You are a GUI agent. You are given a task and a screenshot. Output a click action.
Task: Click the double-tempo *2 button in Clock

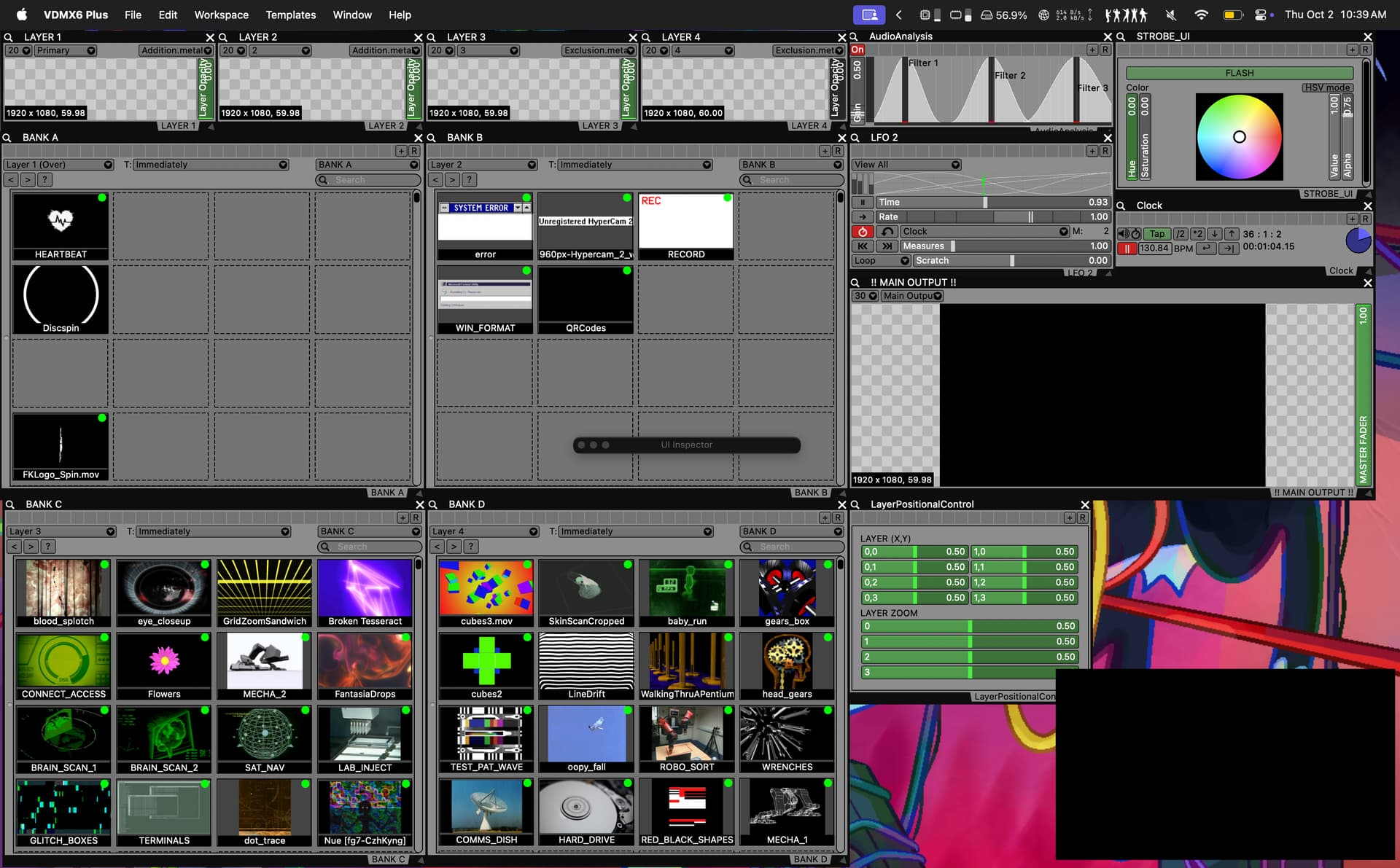tap(1197, 234)
